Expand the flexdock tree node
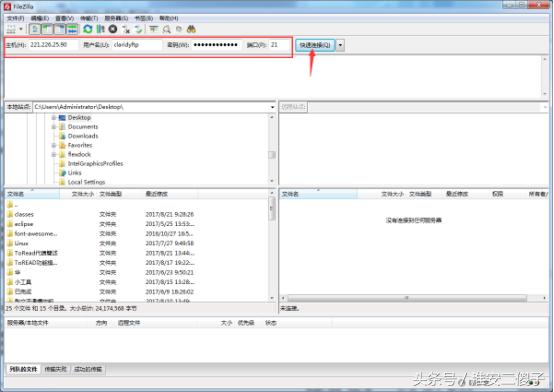The height and width of the screenshot is (392, 554). pos(54,154)
